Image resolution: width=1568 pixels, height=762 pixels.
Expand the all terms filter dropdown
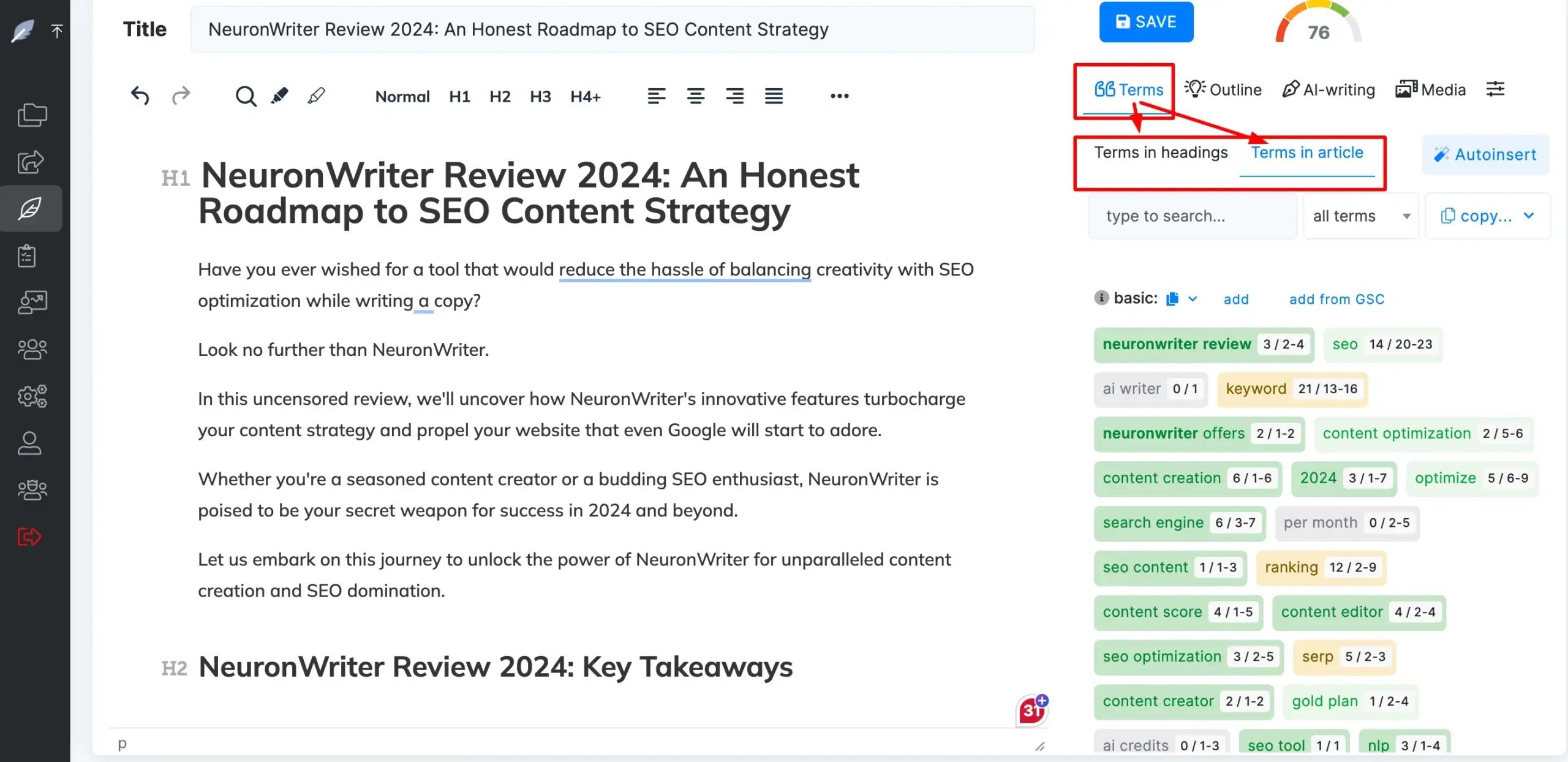pyautogui.click(x=1360, y=216)
